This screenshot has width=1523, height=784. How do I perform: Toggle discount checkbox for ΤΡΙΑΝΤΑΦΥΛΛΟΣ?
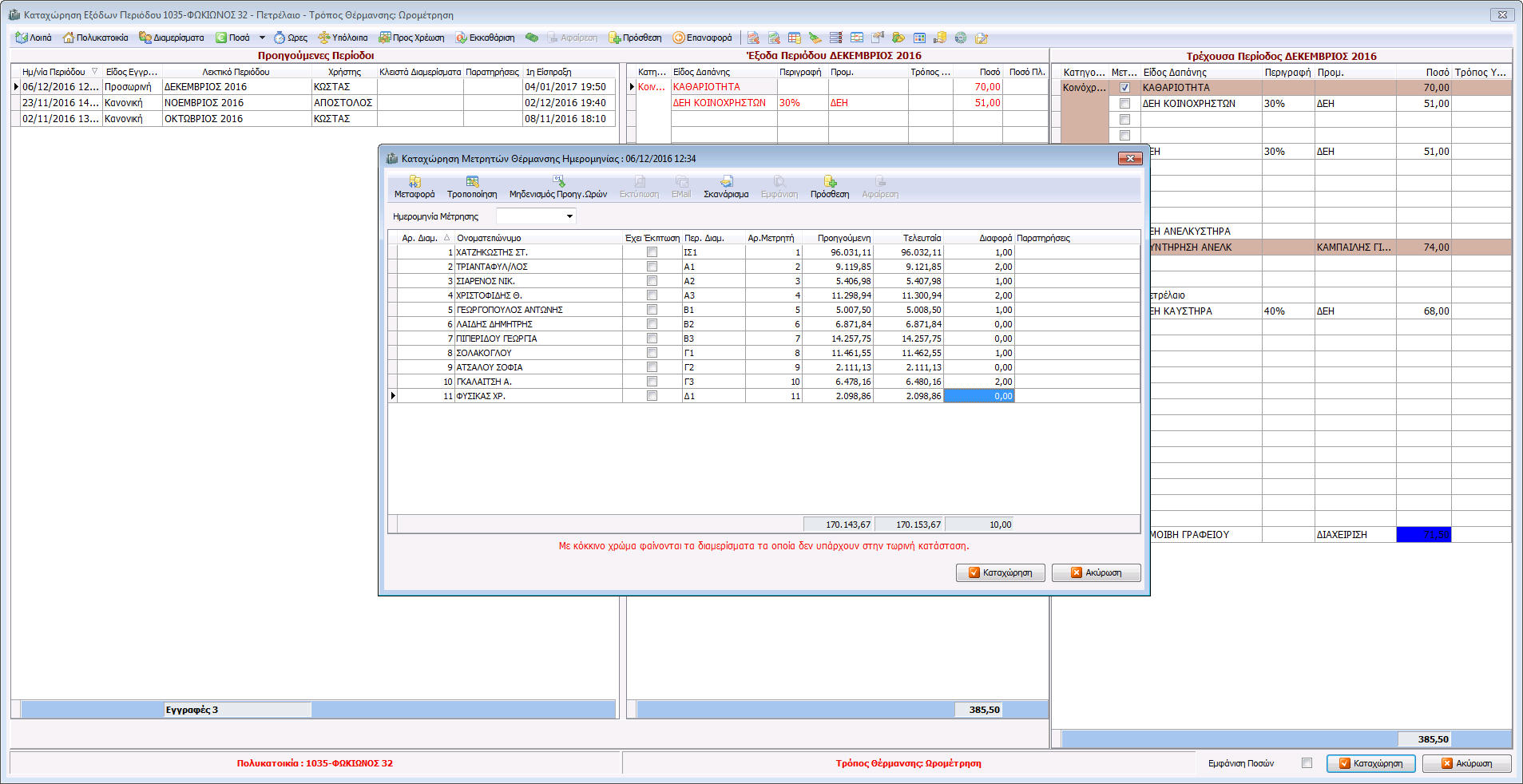[652, 267]
